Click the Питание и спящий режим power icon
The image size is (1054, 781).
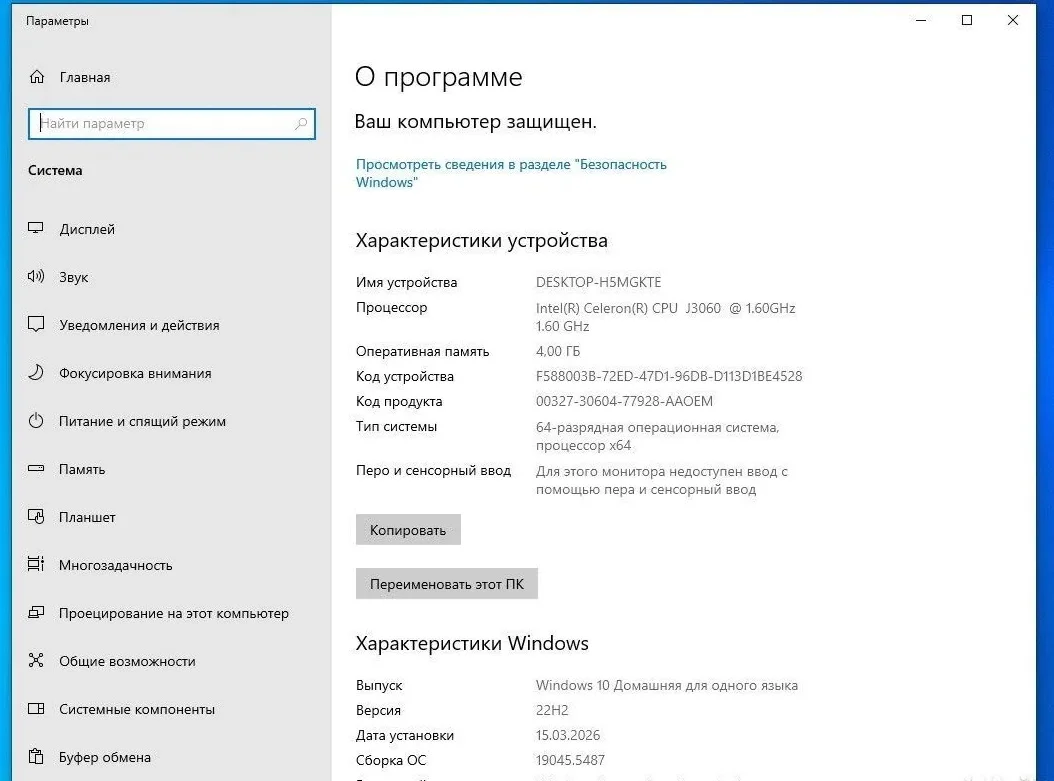tap(36, 421)
